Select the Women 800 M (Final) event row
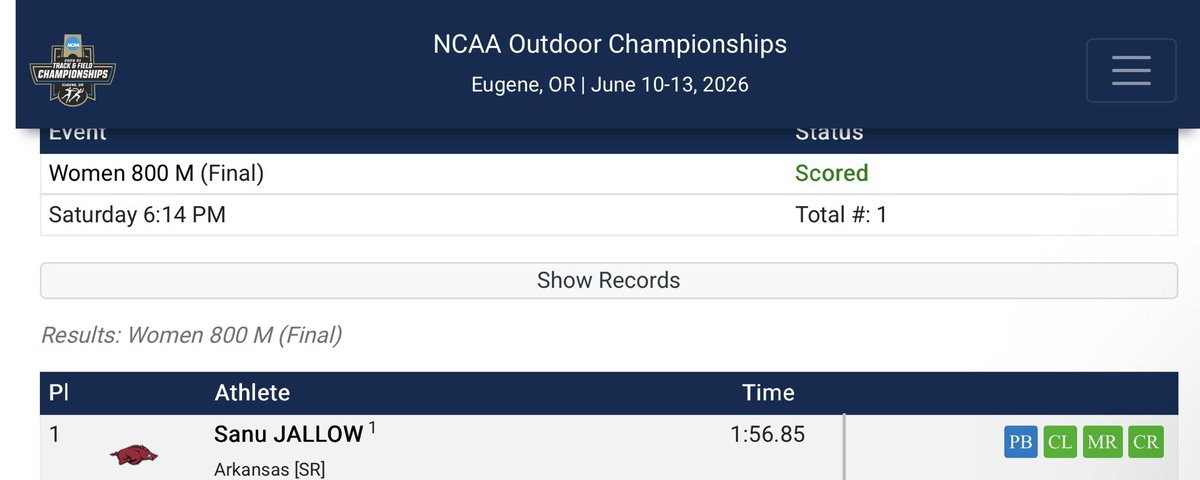 [608, 173]
